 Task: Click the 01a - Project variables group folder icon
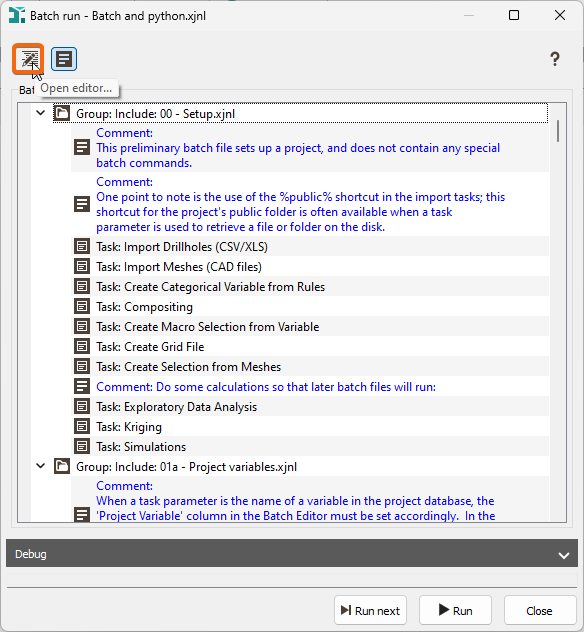(62, 466)
